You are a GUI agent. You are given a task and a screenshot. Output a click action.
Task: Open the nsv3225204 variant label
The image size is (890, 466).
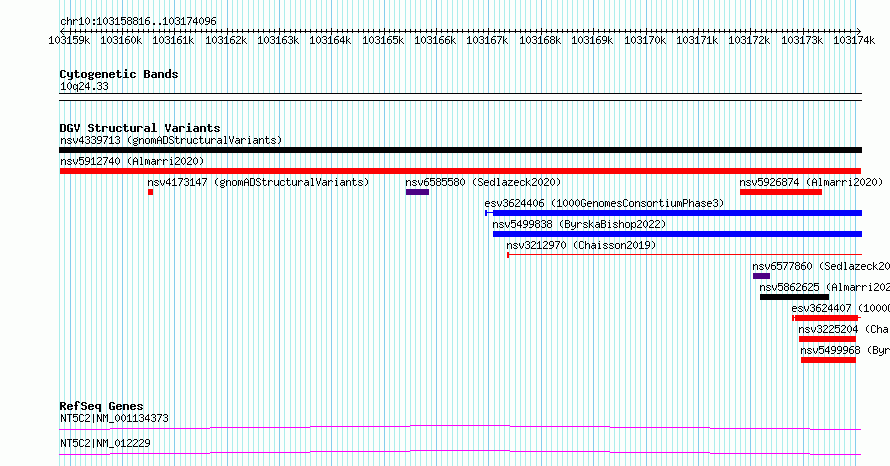(x=844, y=329)
